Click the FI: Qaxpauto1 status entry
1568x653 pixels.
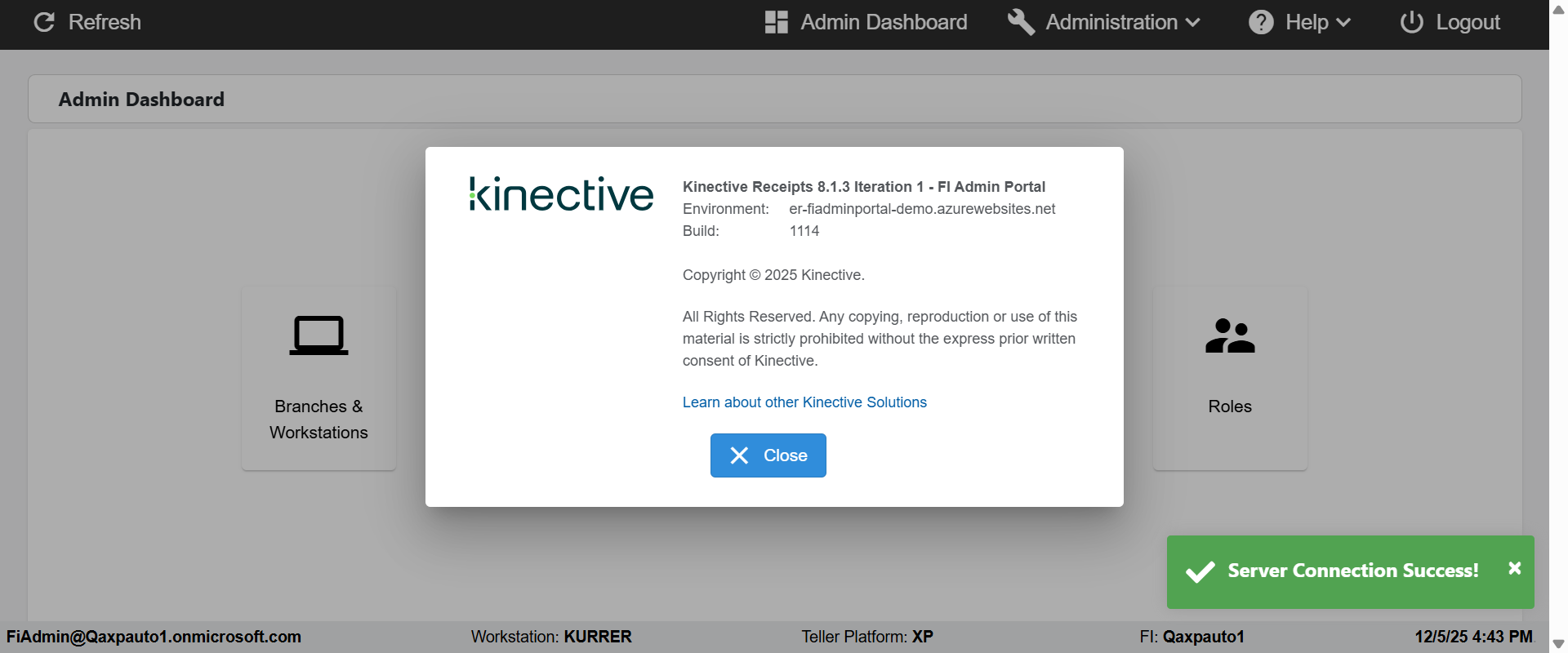1192,637
